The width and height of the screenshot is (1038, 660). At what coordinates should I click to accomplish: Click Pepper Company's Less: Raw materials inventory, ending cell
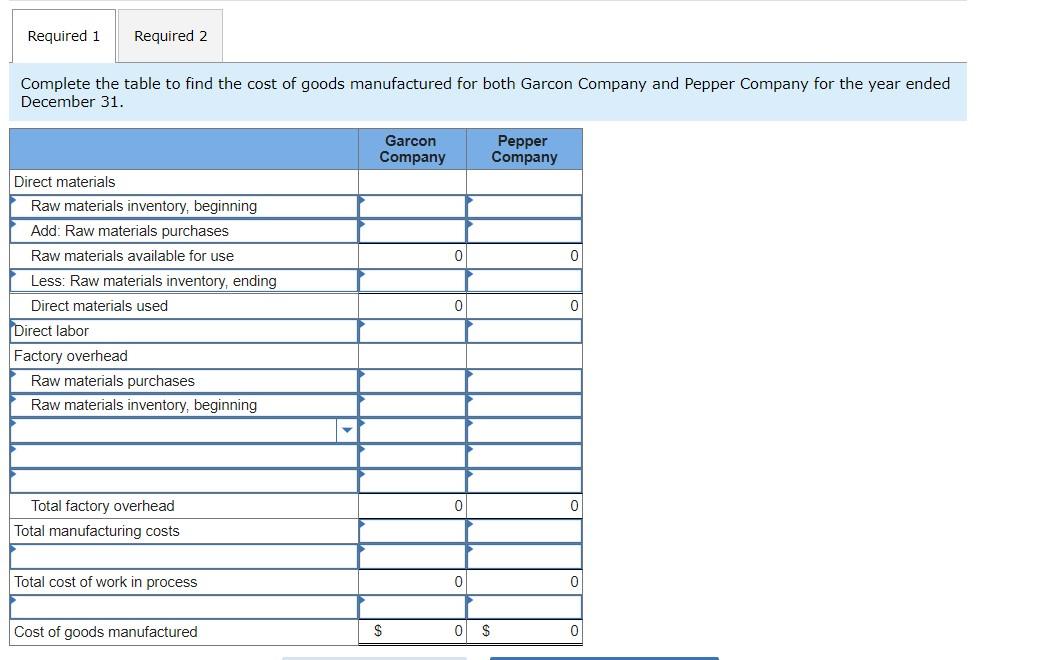[523, 281]
